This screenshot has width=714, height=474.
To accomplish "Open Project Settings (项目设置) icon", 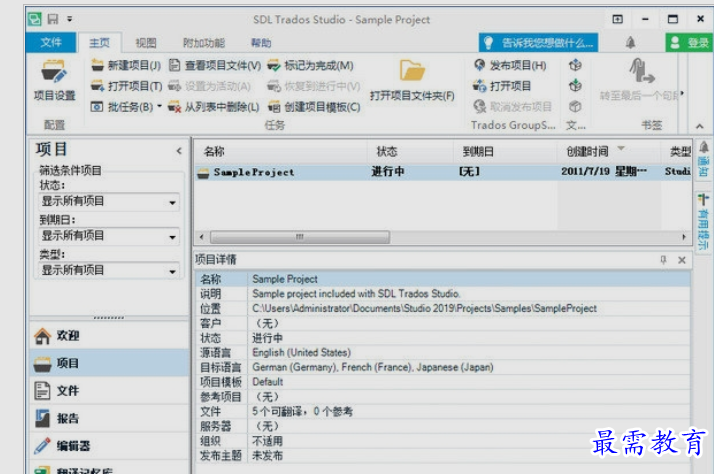I will pyautogui.click(x=54, y=72).
